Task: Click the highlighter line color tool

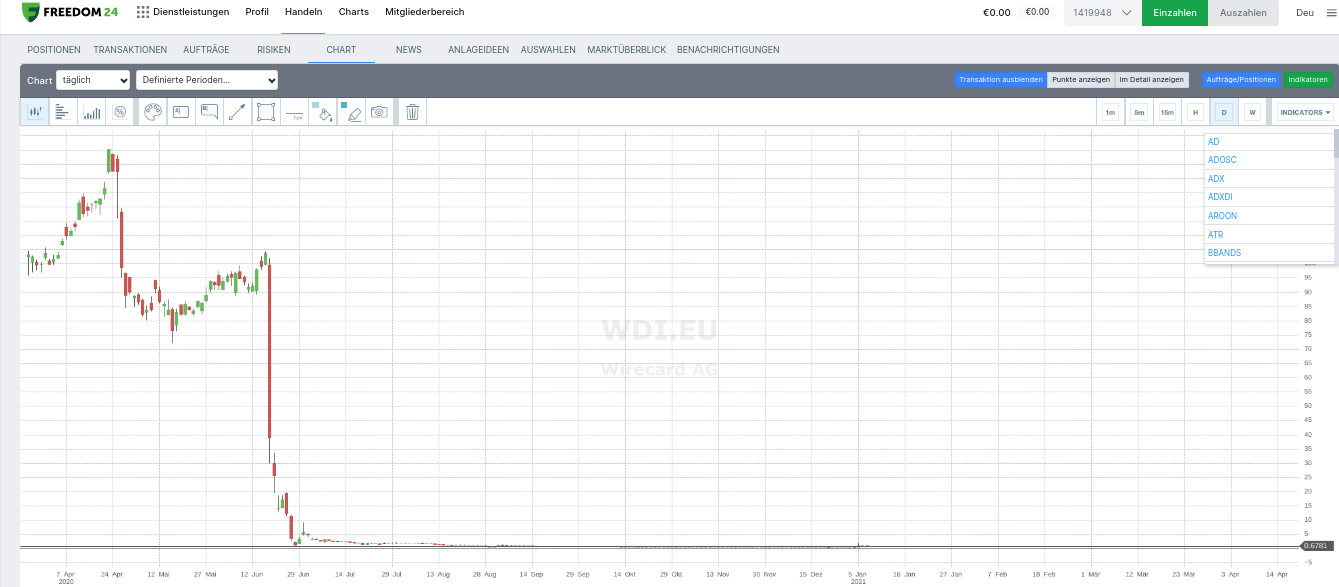Action: click(351, 113)
